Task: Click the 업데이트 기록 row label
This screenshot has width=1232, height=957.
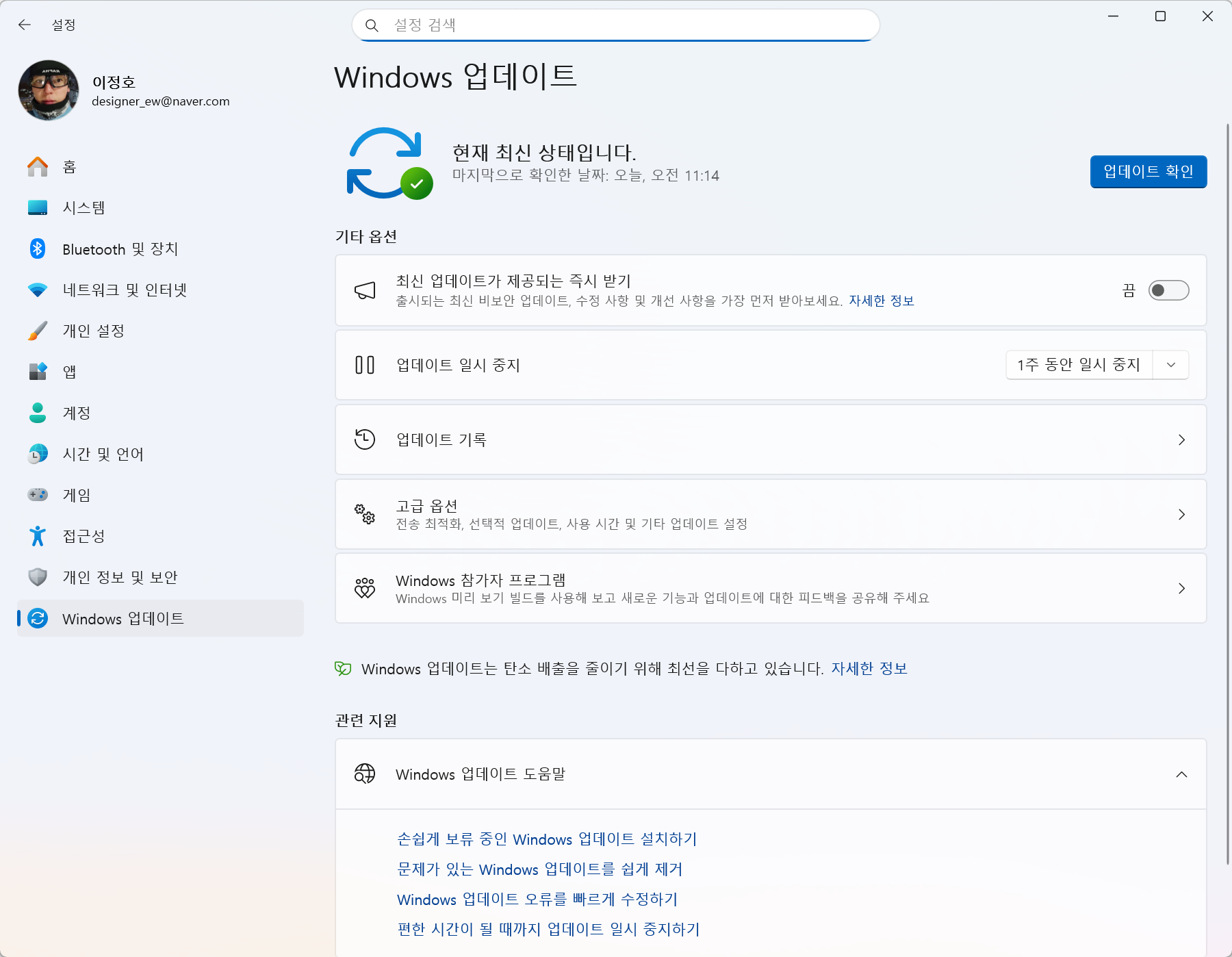Action: 441,439
